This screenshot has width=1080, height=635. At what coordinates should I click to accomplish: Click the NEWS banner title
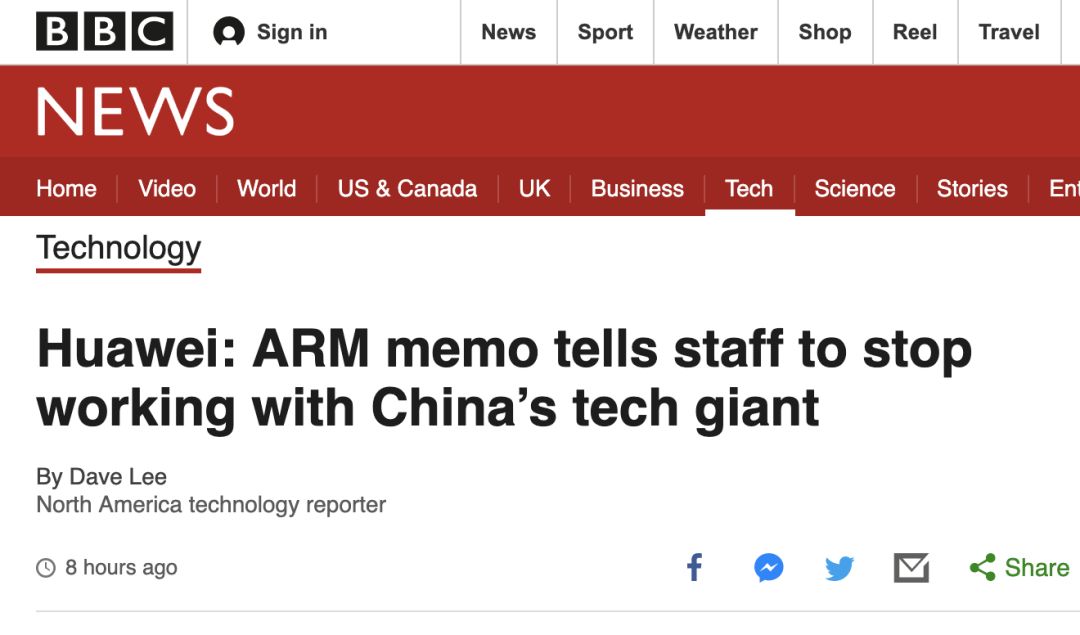point(135,112)
